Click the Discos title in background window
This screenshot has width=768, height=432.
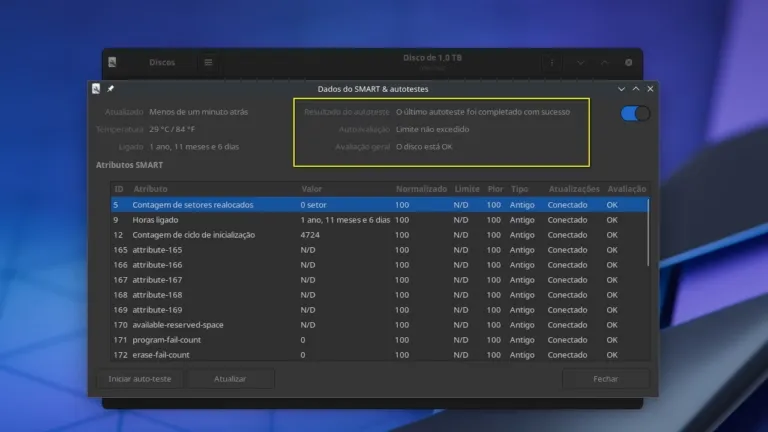coord(162,62)
